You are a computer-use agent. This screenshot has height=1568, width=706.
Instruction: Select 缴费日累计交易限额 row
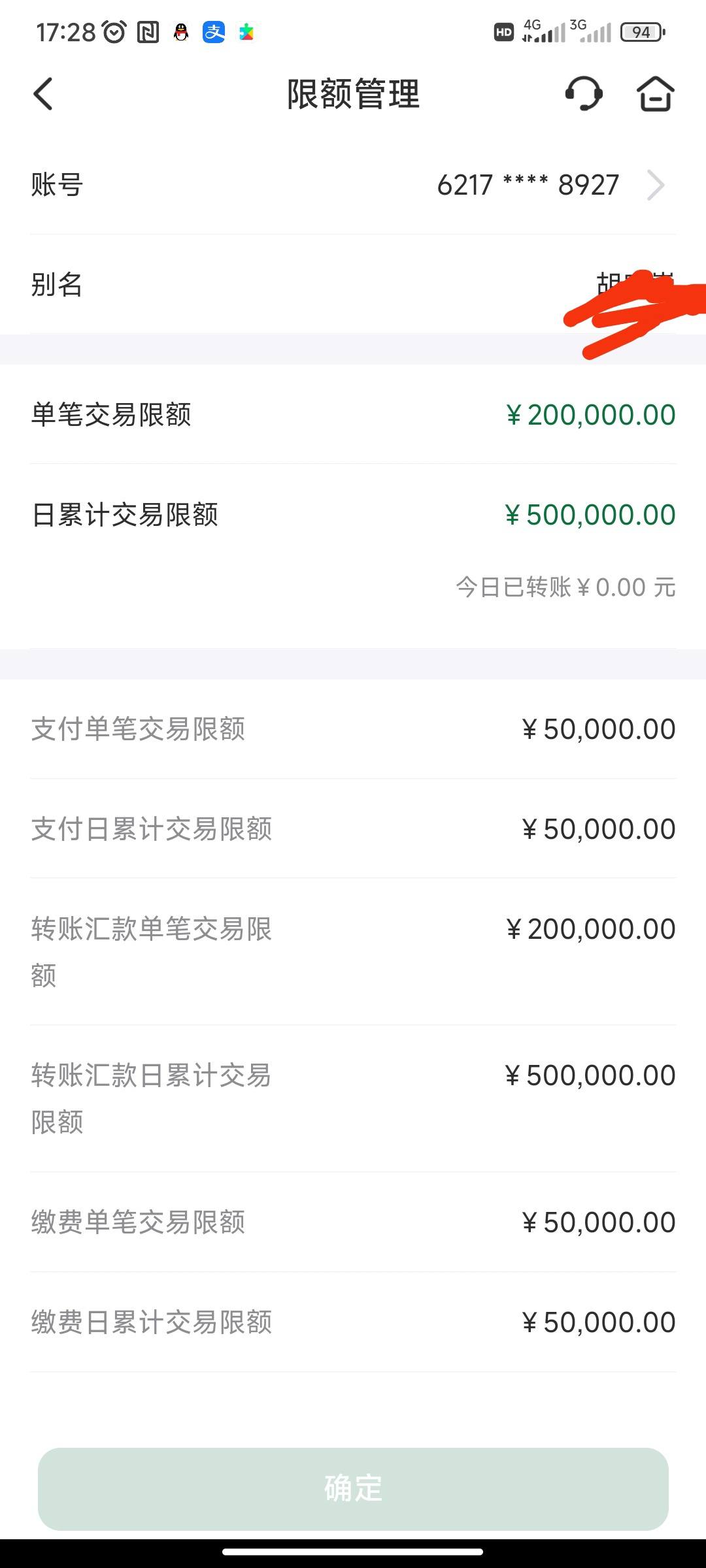(x=353, y=1322)
